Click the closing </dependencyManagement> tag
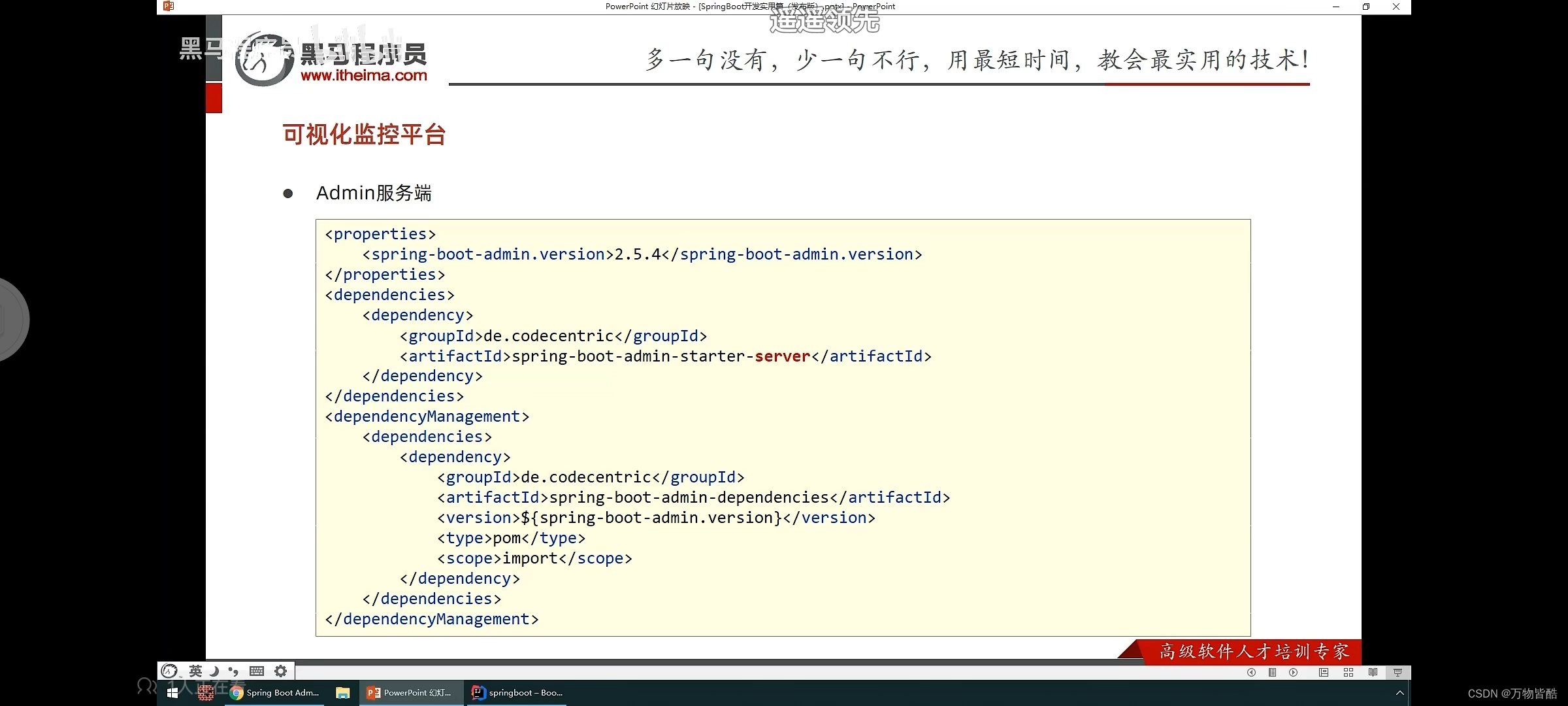The width and height of the screenshot is (1568, 706). [x=432, y=619]
